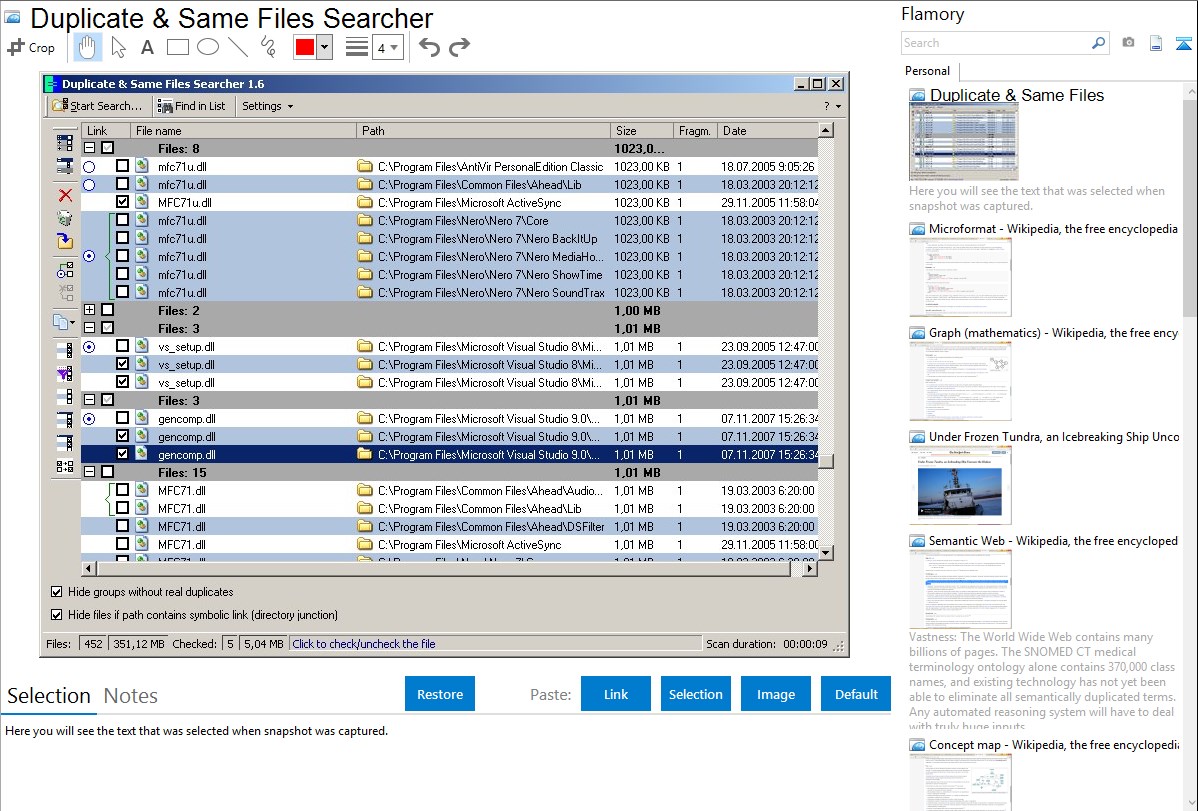The image size is (1198, 811).
Task: Select link radio for AntiVir PersonalEdition row
Action: pos(89,167)
